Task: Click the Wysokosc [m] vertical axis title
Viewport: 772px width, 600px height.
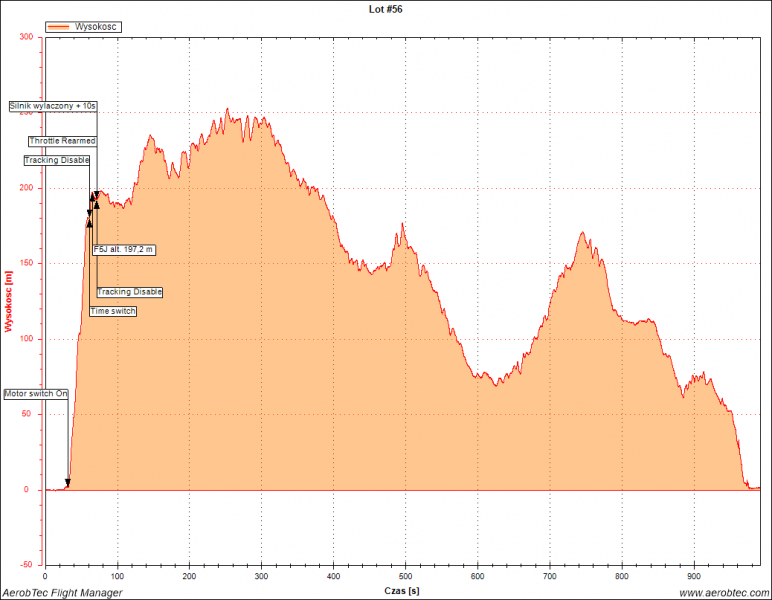Action: click(9, 301)
